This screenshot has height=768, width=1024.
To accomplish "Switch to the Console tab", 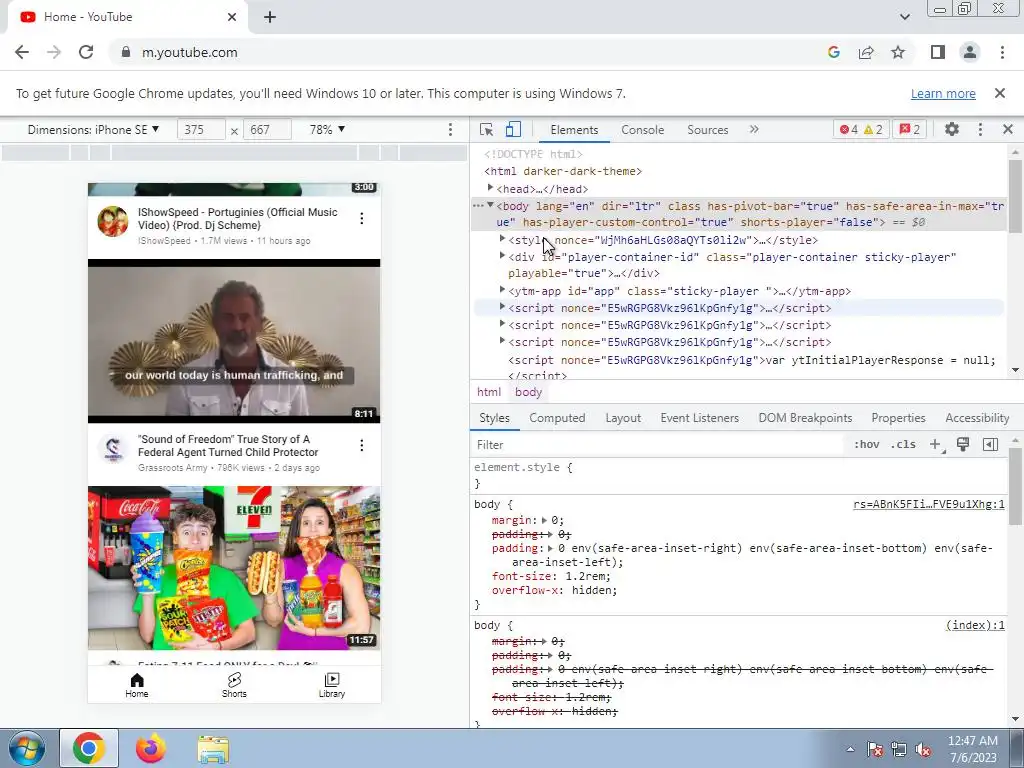I will (643, 129).
